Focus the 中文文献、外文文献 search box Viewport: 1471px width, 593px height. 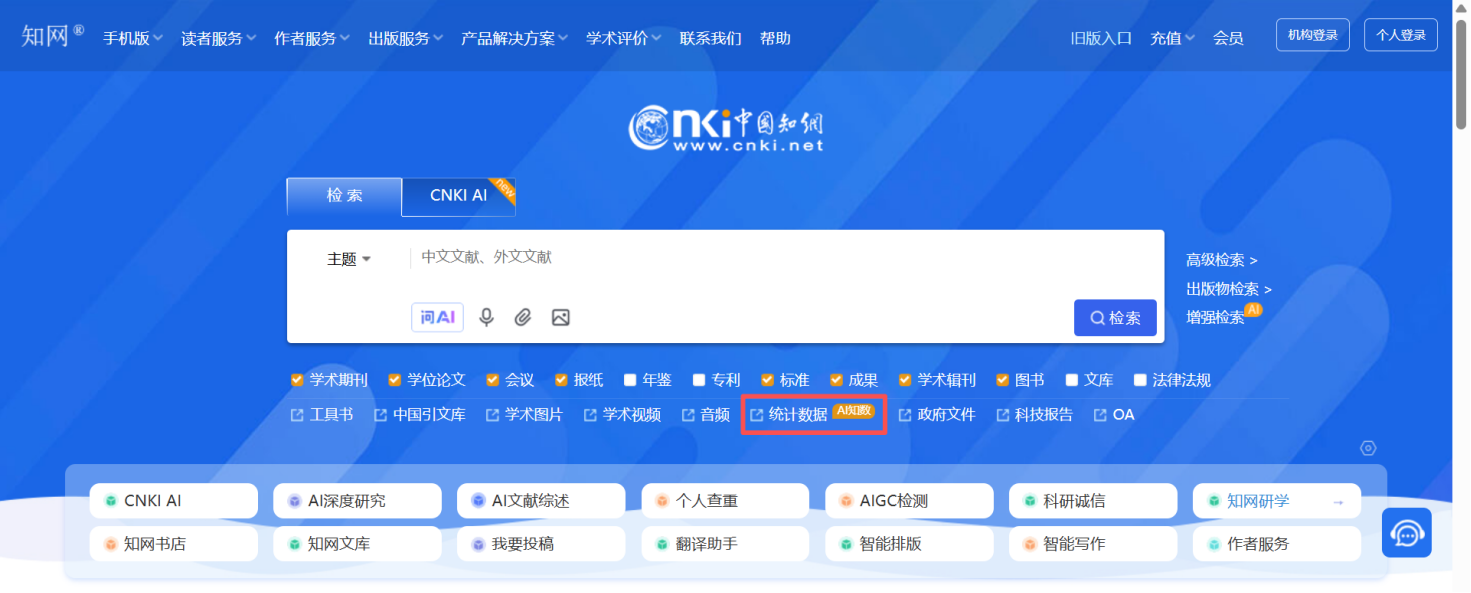click(x=780, y=257)
